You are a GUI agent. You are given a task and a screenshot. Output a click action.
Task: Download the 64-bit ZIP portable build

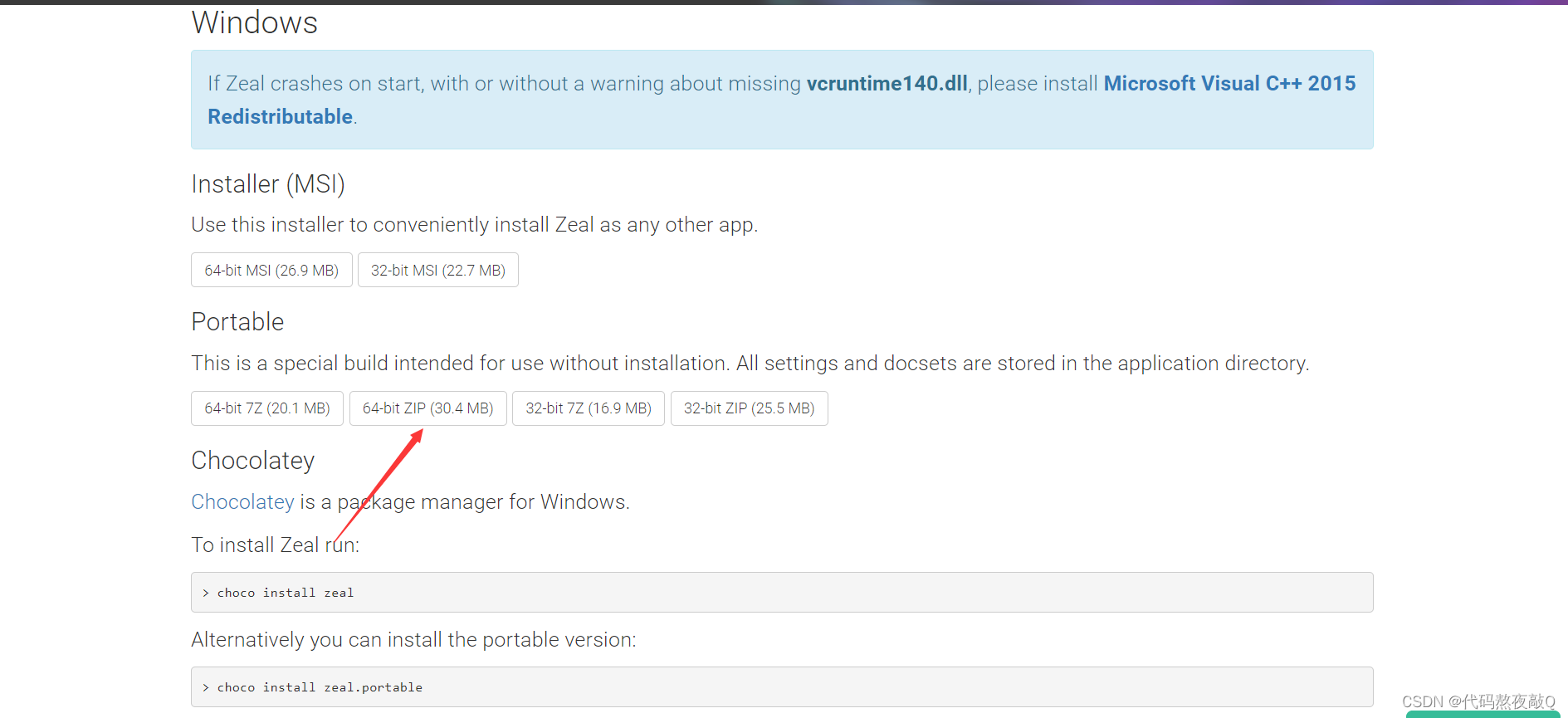pos(427,408)
